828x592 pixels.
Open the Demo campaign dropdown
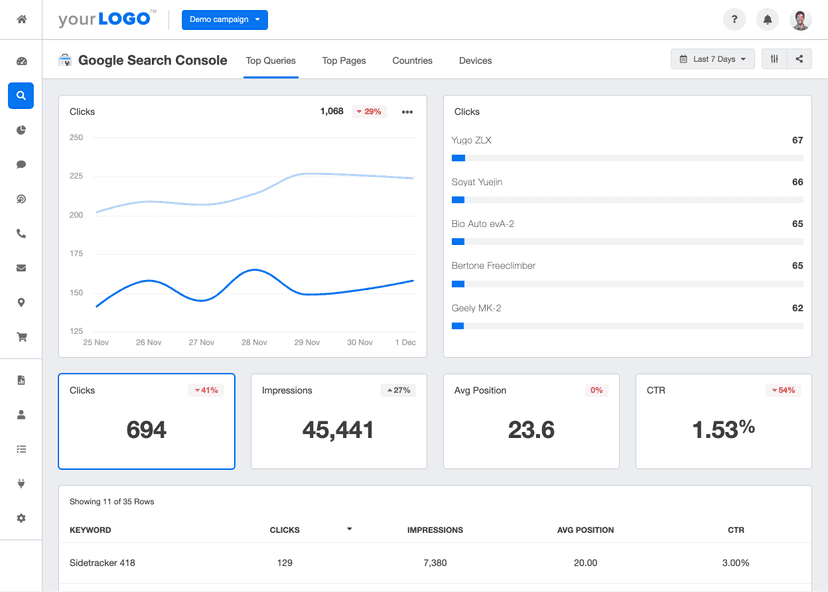tap(224, 19)
